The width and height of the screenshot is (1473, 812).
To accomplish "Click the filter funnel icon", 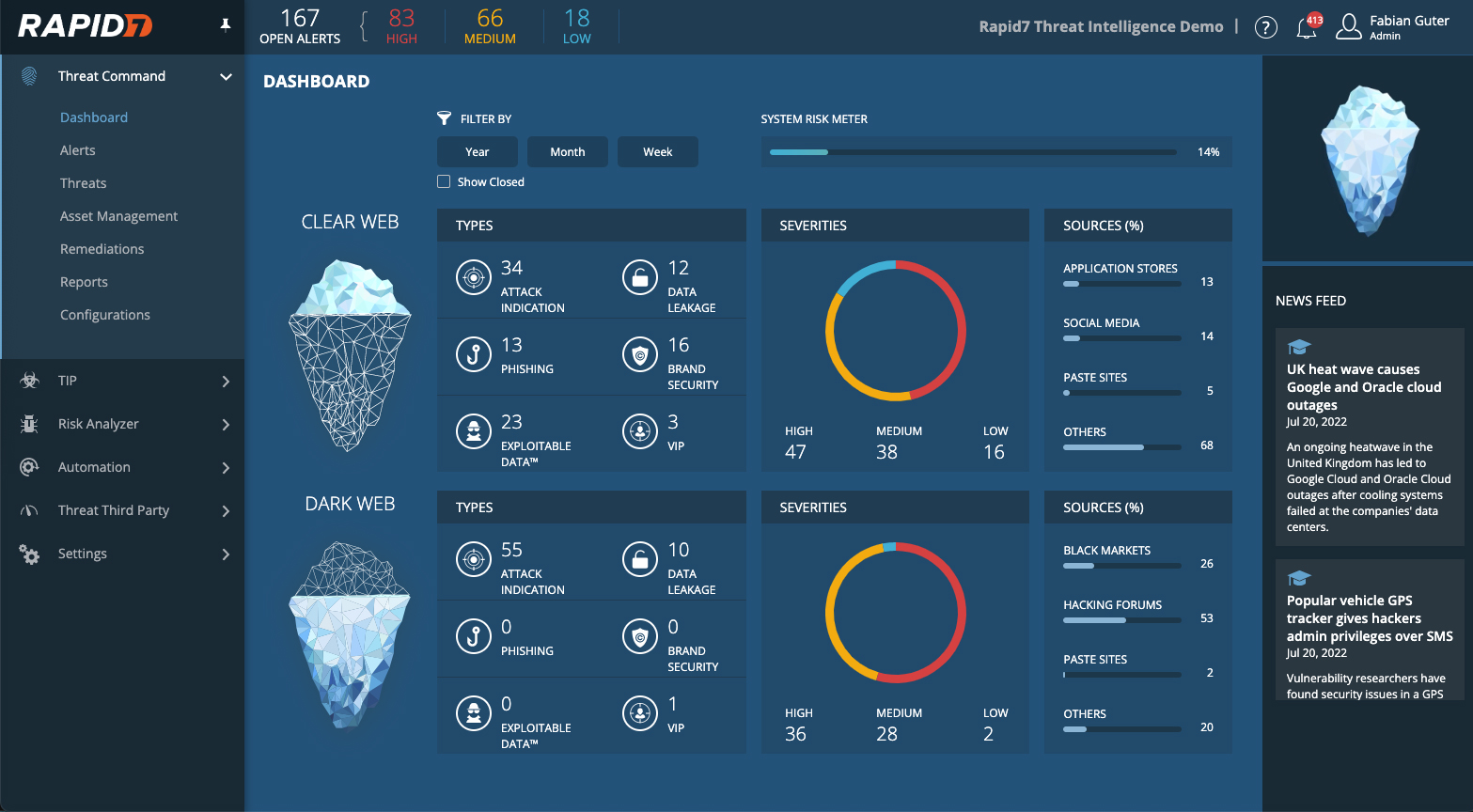I will (x=444, y=118).
